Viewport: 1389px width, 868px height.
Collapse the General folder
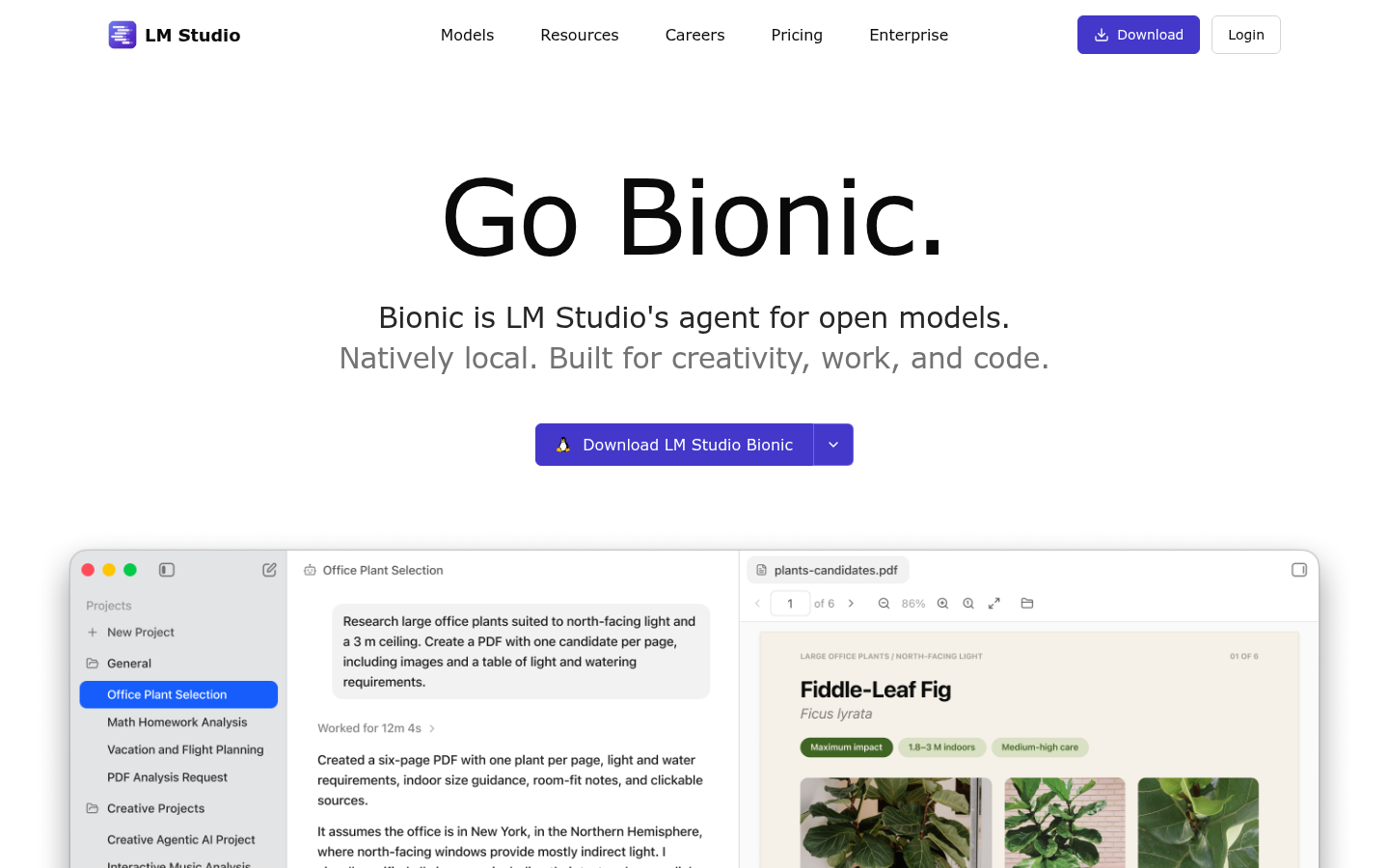[x=119, y=664]
